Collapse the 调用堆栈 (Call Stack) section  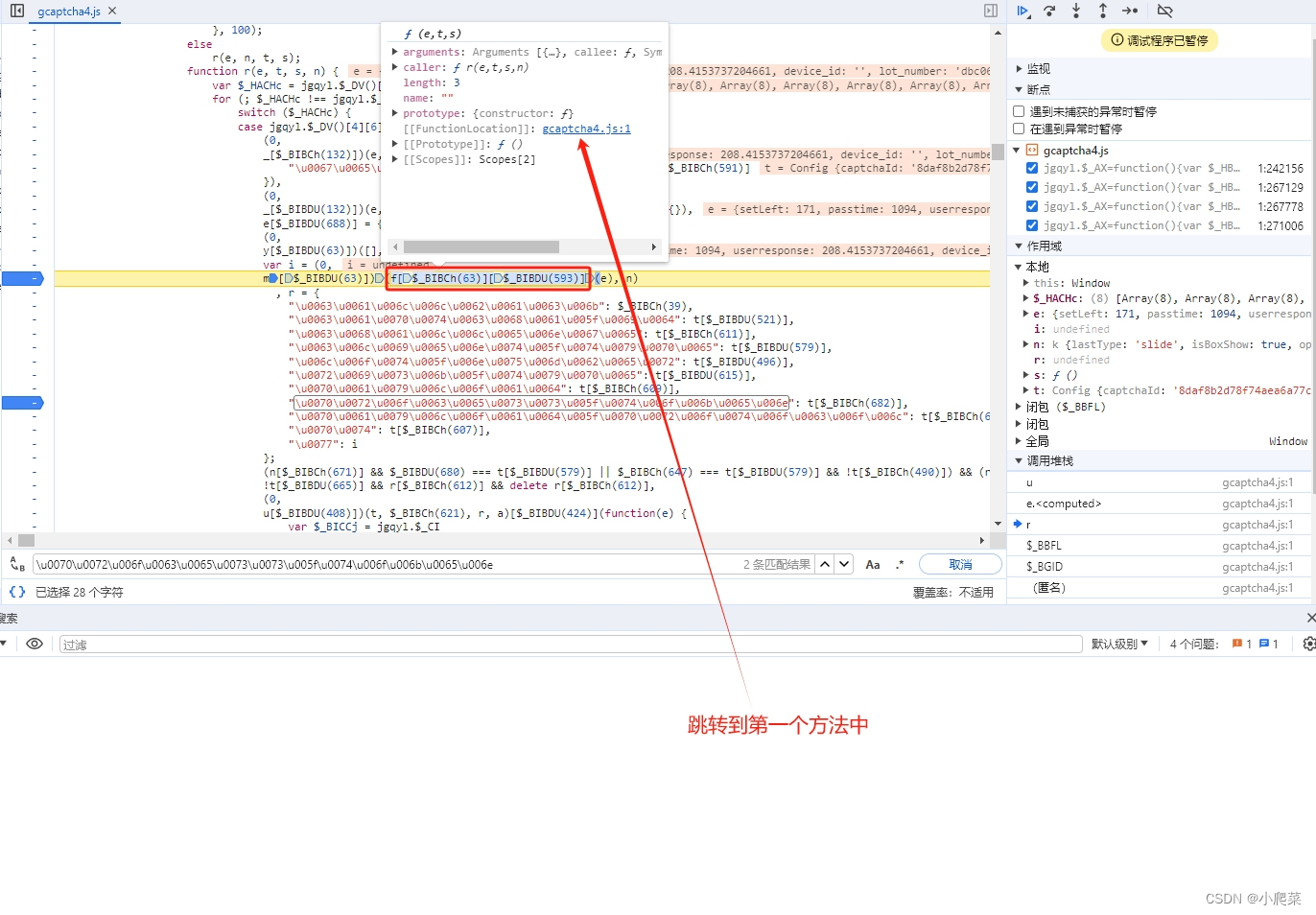tap(1019, 461)
